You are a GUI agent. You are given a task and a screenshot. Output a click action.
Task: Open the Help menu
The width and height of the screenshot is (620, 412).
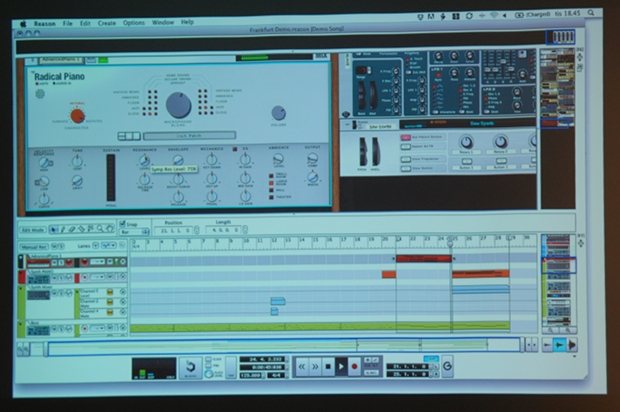pyautogui.click(x=187, y=22)
